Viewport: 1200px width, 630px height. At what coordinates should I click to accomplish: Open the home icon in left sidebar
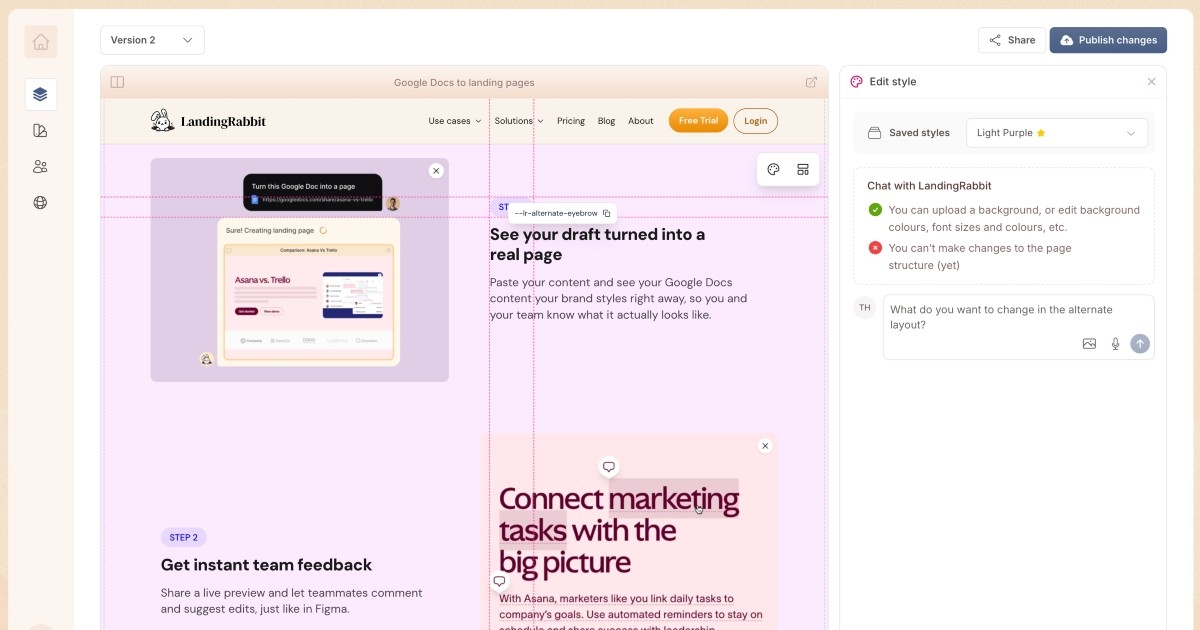41,42
